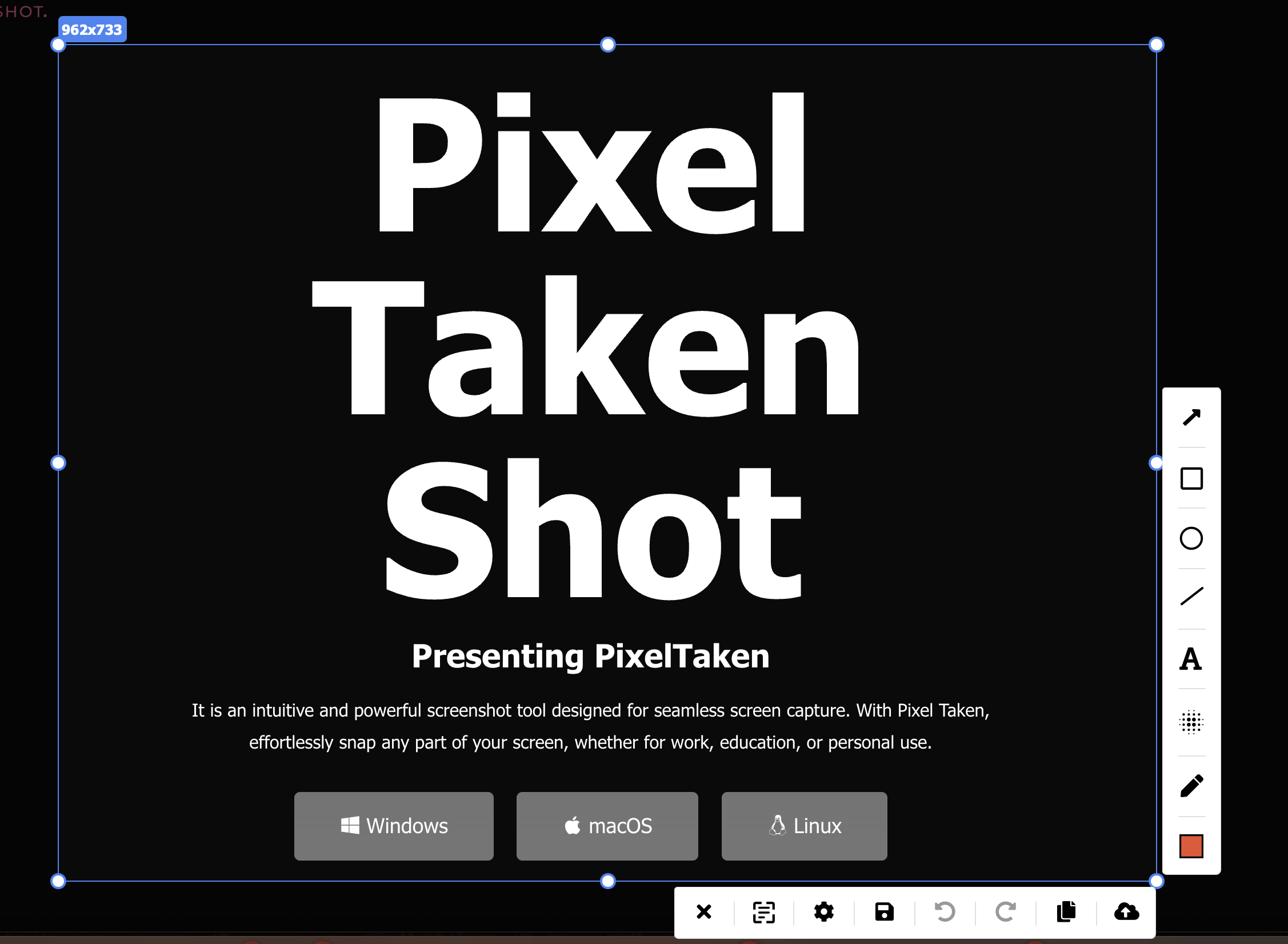Select the blur pixelate tool
Image resolution: width=1288 pixels, height=944 pixels.
click(x=1191, y=722)
